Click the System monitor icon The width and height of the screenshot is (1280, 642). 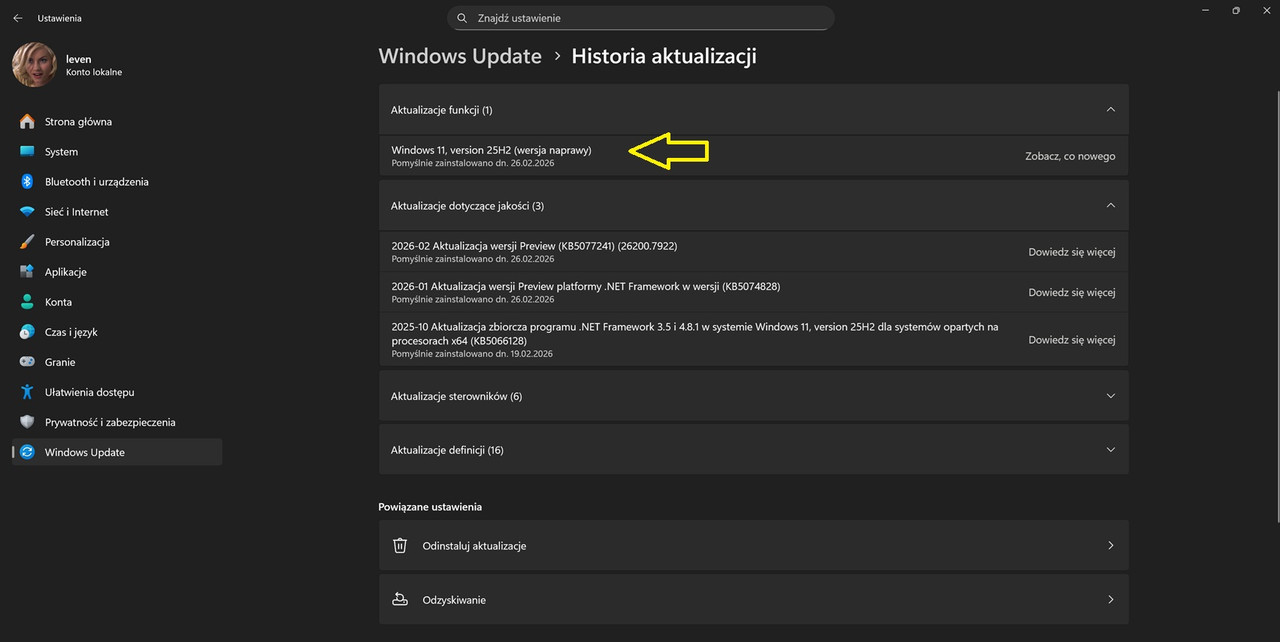tap(27, 152)
